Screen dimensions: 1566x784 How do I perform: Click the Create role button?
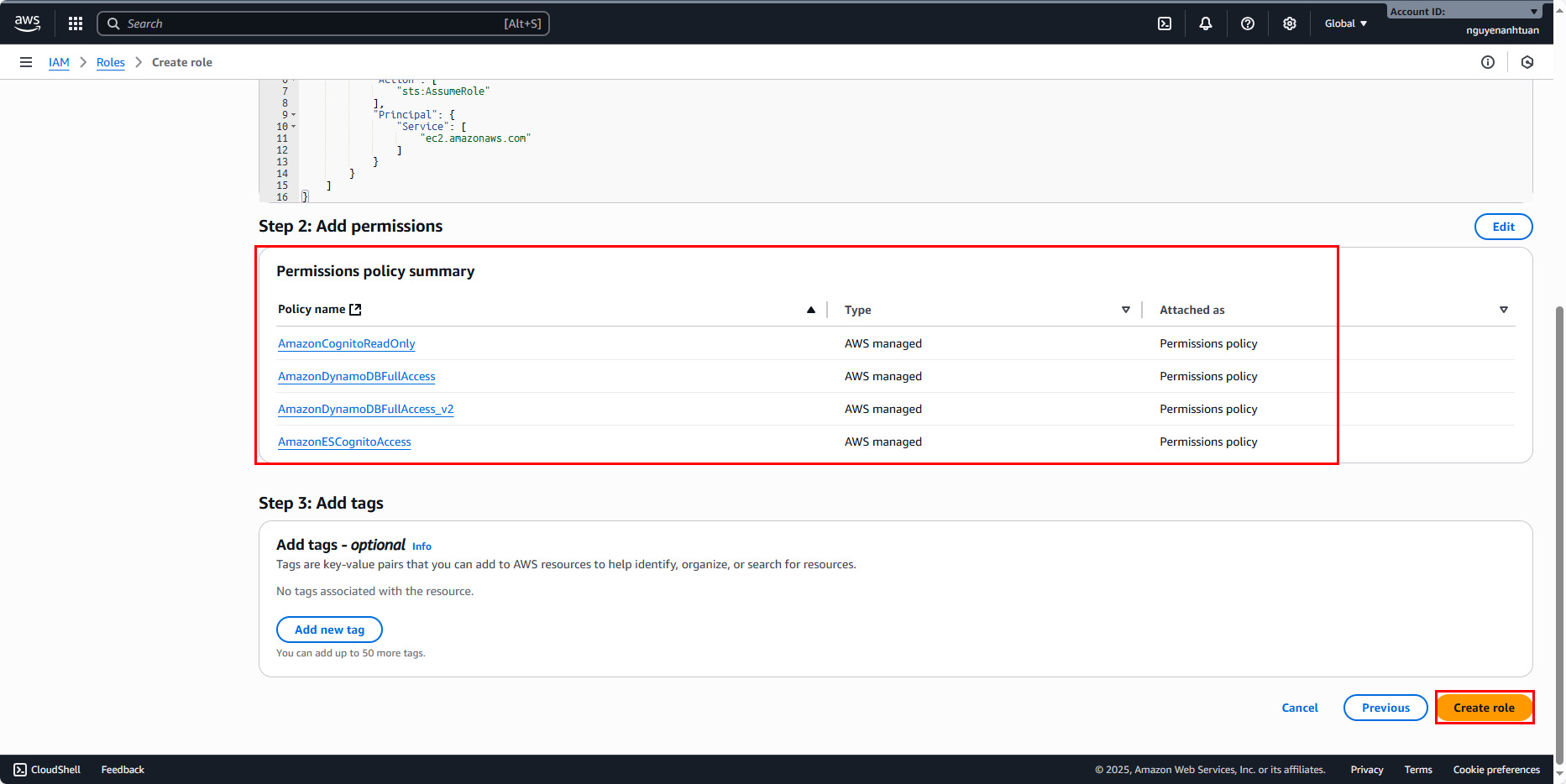(x=1484, y=708)
